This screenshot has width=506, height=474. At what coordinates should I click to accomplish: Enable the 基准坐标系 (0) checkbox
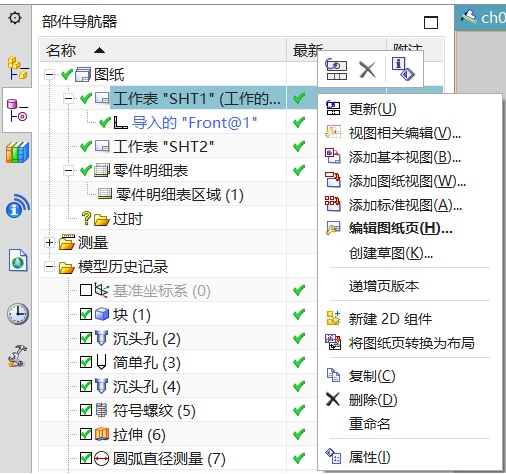pos(86,290)
